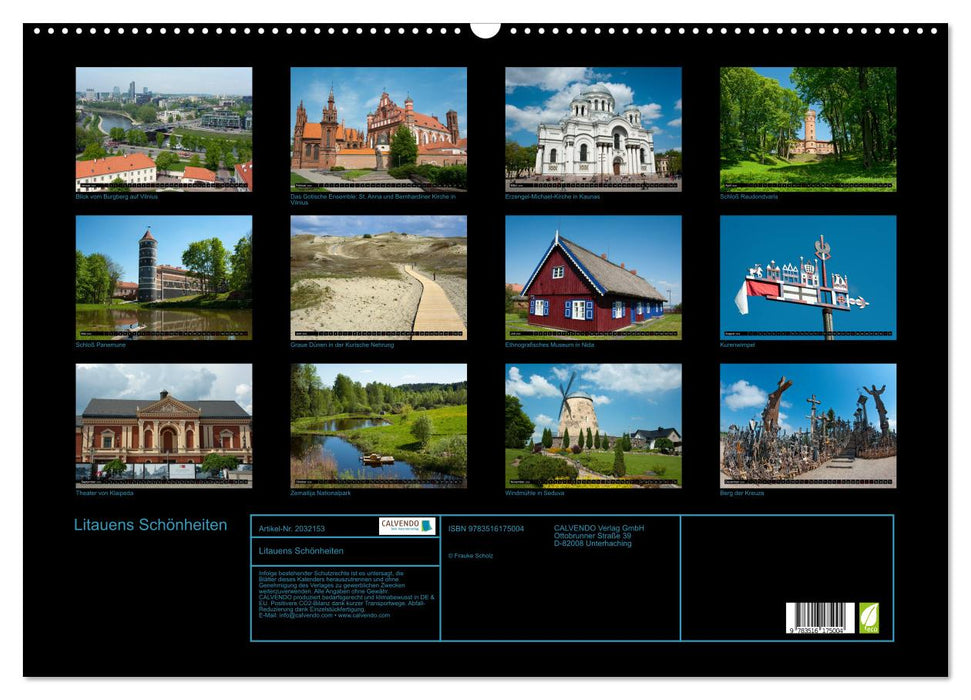Image resolution: width=971 pixels, height=700 pixels.
Task: Click the CALVENDO logo badge
Action: [407, 526]
